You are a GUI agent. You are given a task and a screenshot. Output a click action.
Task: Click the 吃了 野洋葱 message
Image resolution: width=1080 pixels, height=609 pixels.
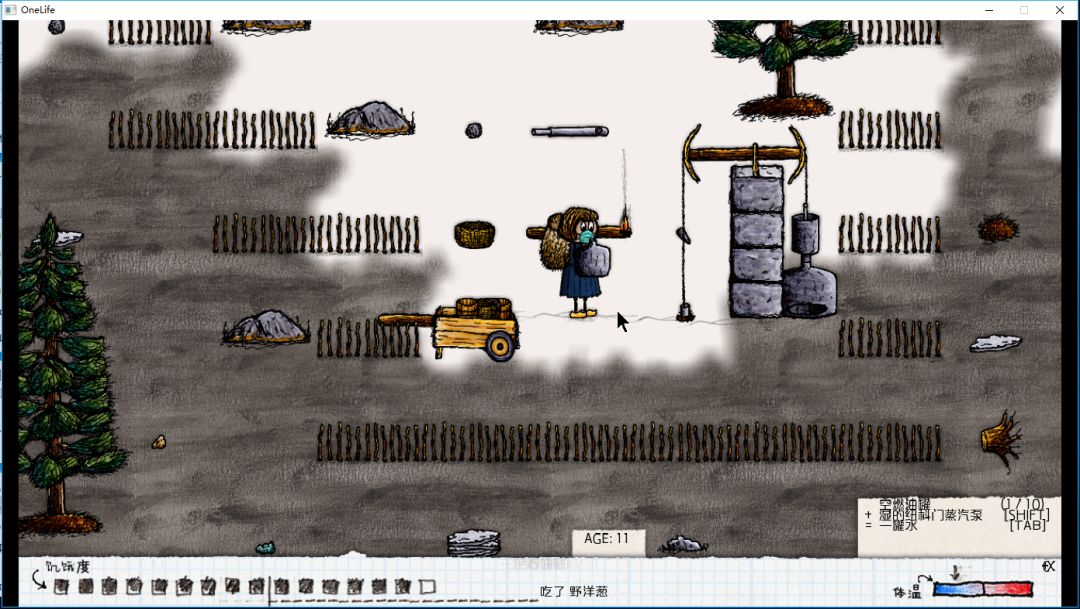click(x=574, y=591)
